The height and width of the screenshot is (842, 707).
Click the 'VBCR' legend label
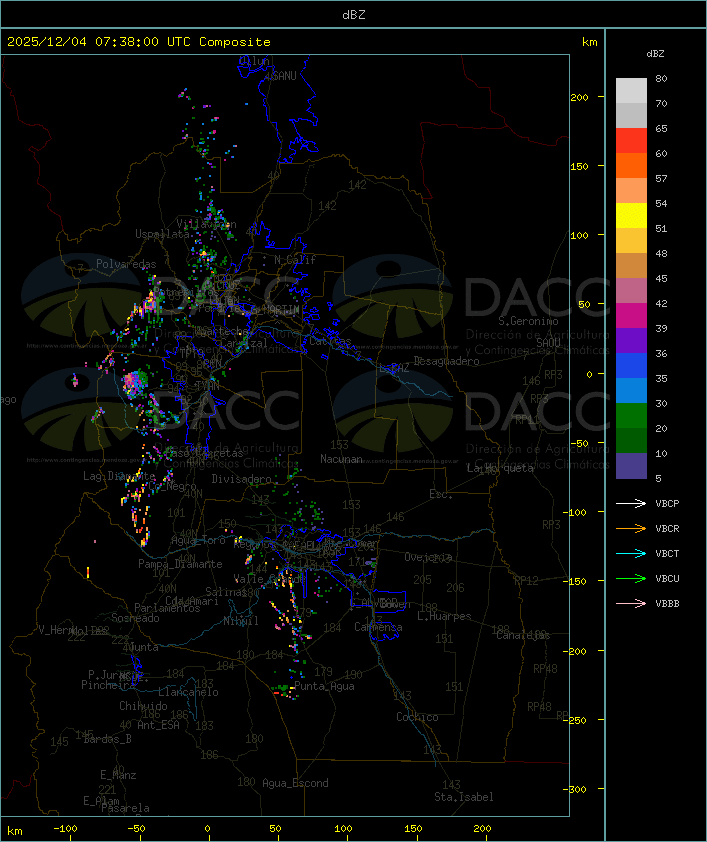click(667, 529)
